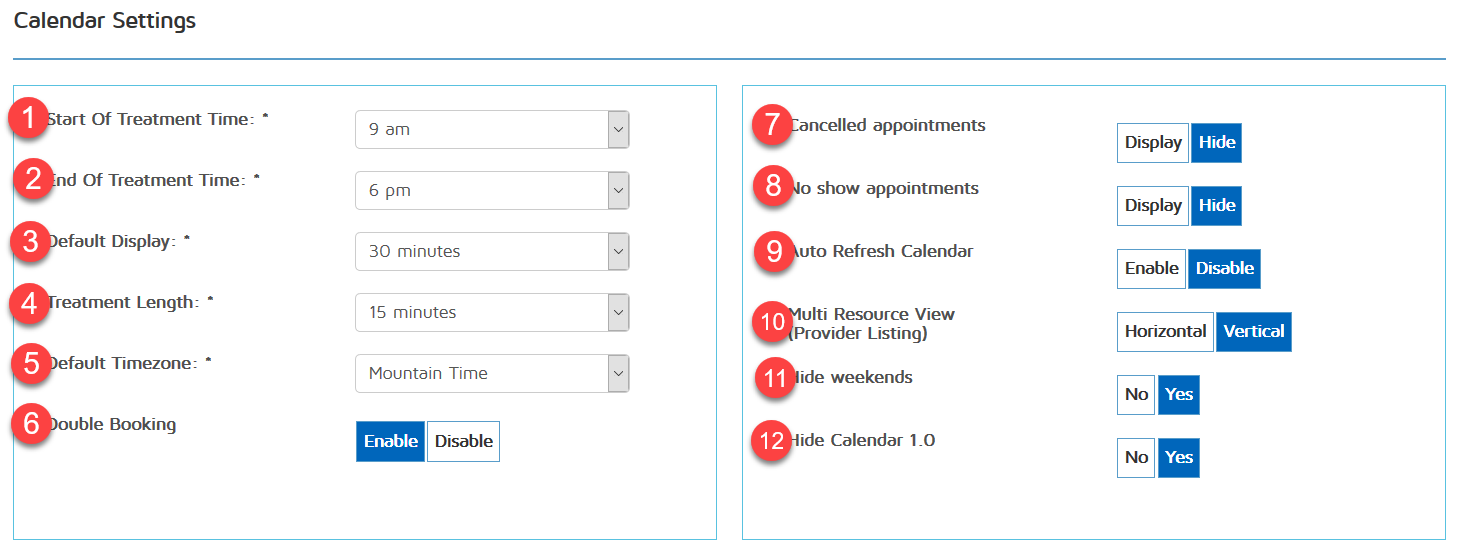Open Start Of Treatment Time dropdown
This screenshot has width=1466, height=553.
coord(492,129)
